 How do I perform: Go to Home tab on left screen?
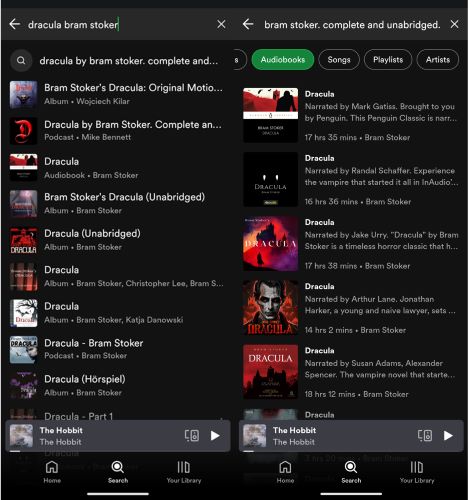pyautogui.click(x=52, y=472)
